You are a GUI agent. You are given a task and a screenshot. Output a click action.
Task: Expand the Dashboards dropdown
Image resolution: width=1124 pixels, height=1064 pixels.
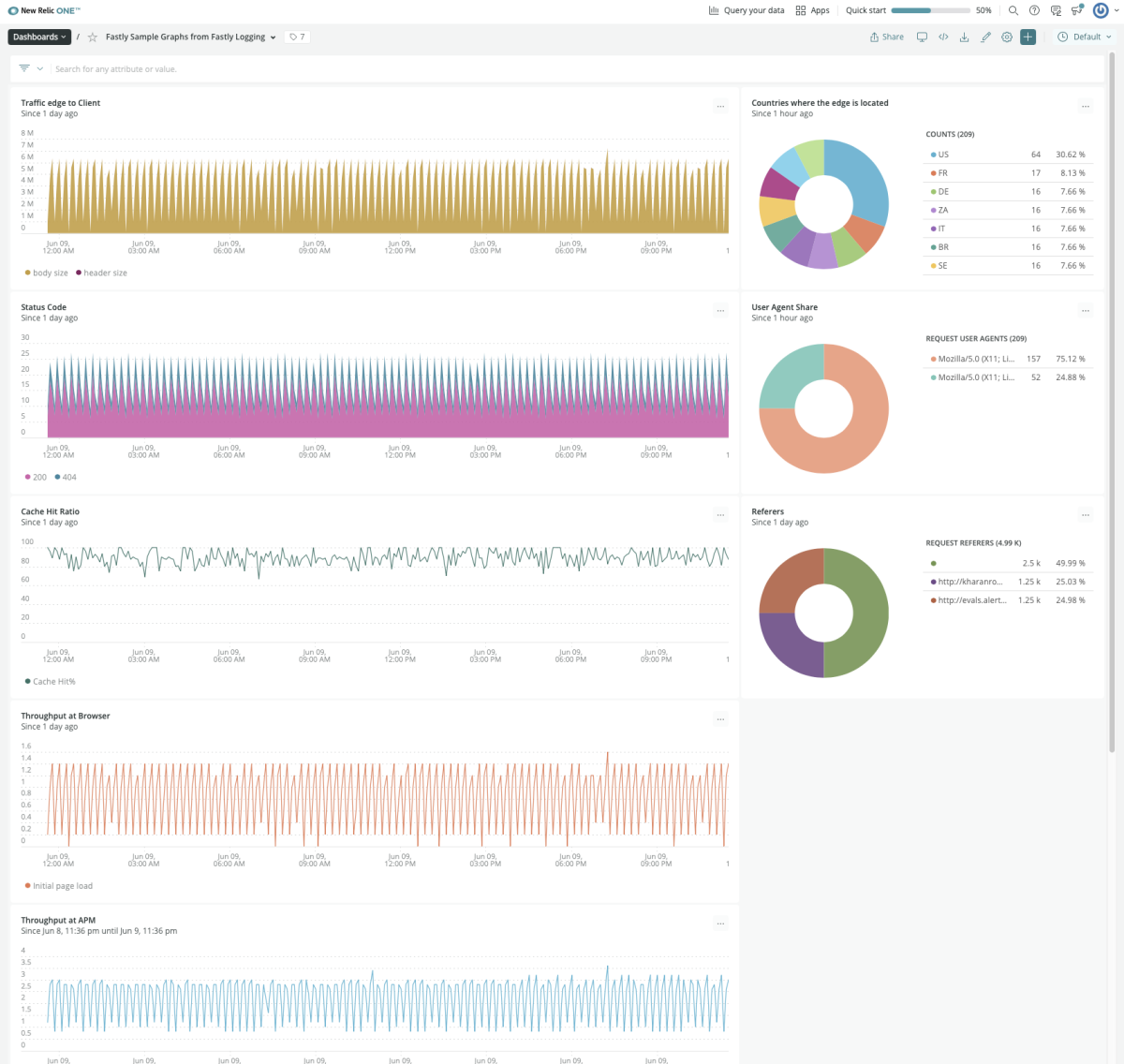click(x=39, y=37)
